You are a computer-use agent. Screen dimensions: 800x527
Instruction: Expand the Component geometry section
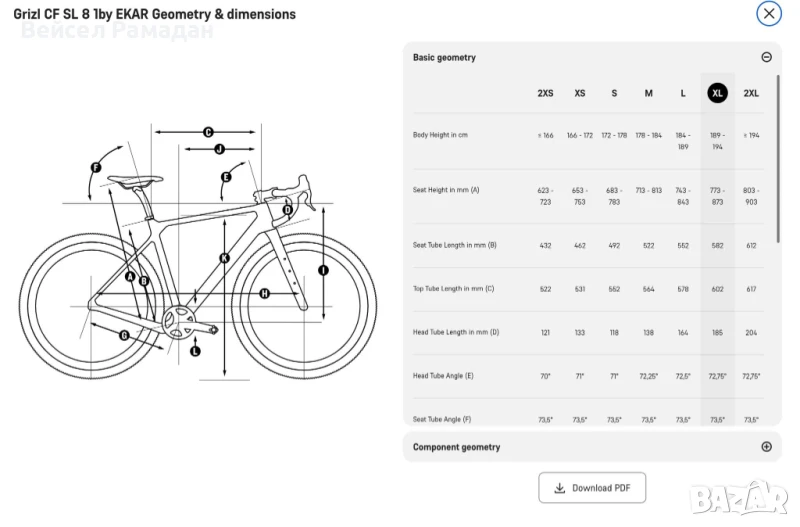click(766, 447)
